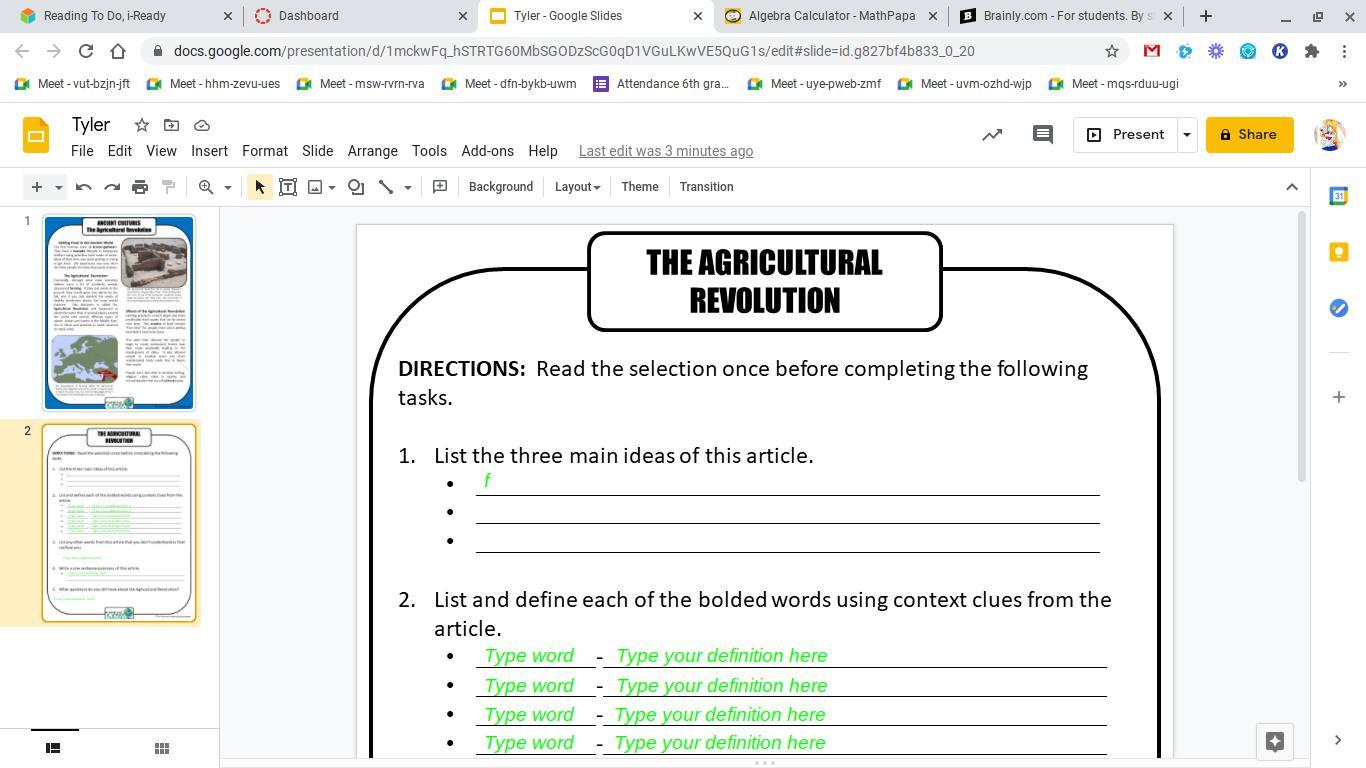Select the Shape tool
Image resolution: width=1366 pixels, height=768 pixels.
point(356,187)
